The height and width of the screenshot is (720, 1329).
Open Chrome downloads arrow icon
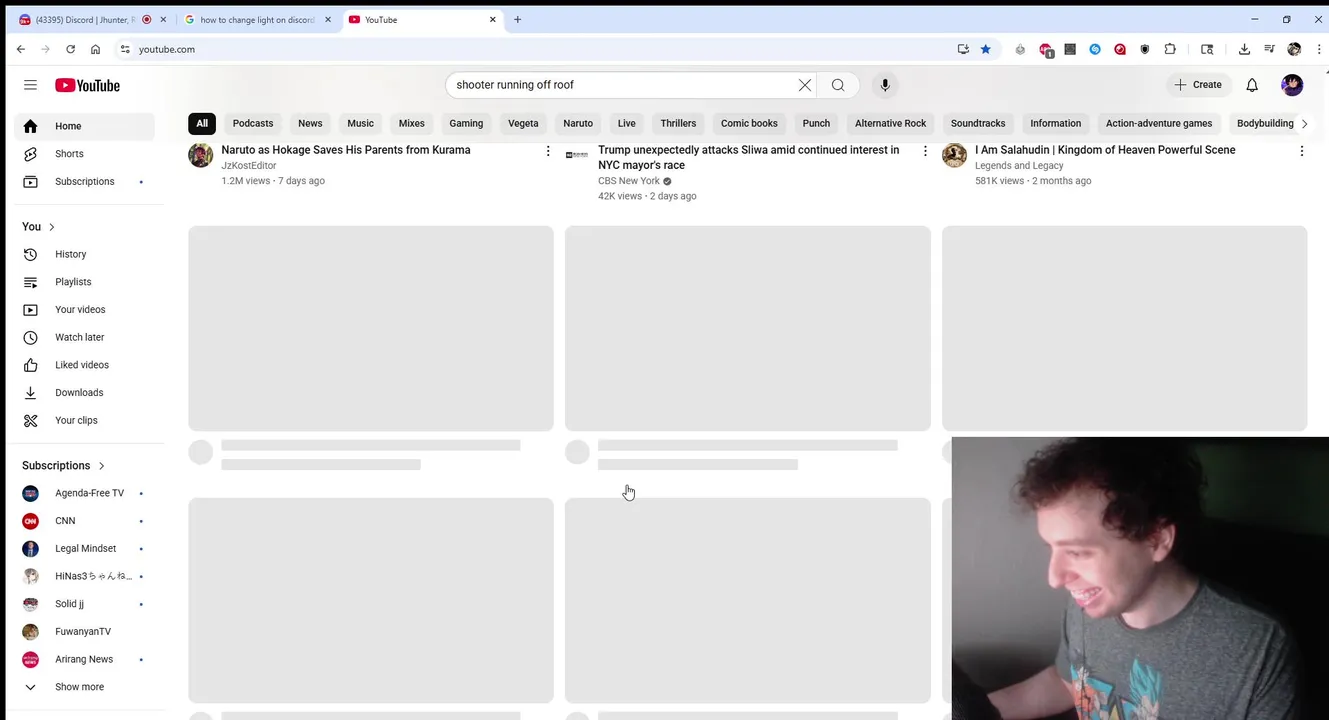click(1244, 49)
